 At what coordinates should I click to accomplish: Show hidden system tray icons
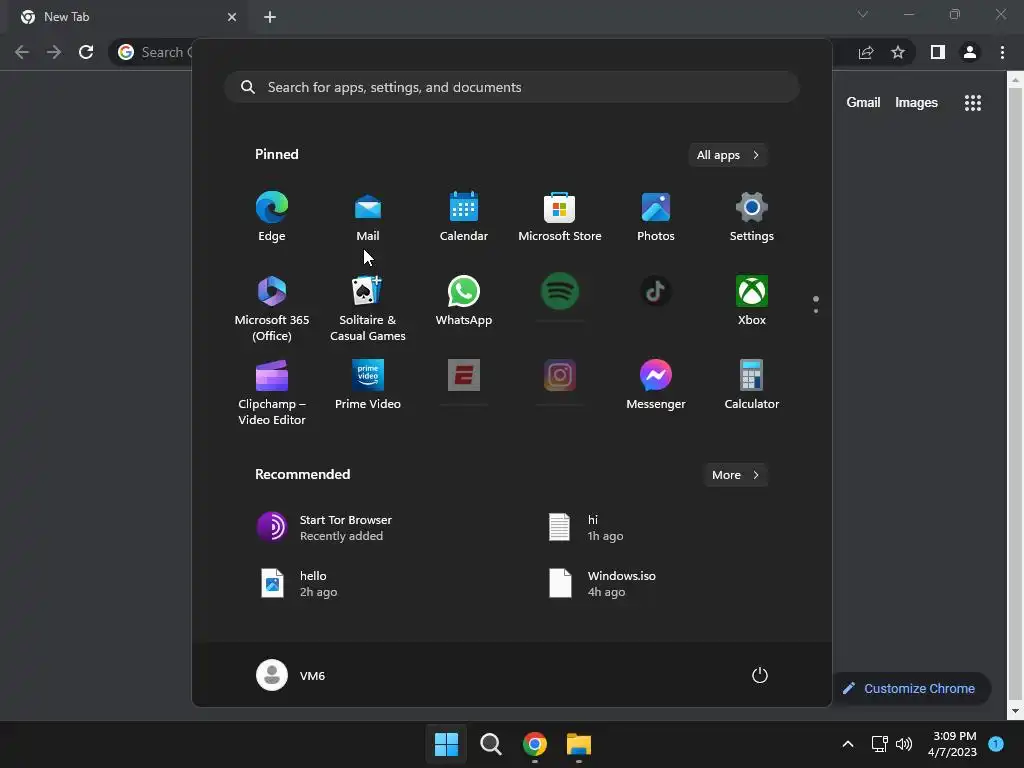[848, 744]
